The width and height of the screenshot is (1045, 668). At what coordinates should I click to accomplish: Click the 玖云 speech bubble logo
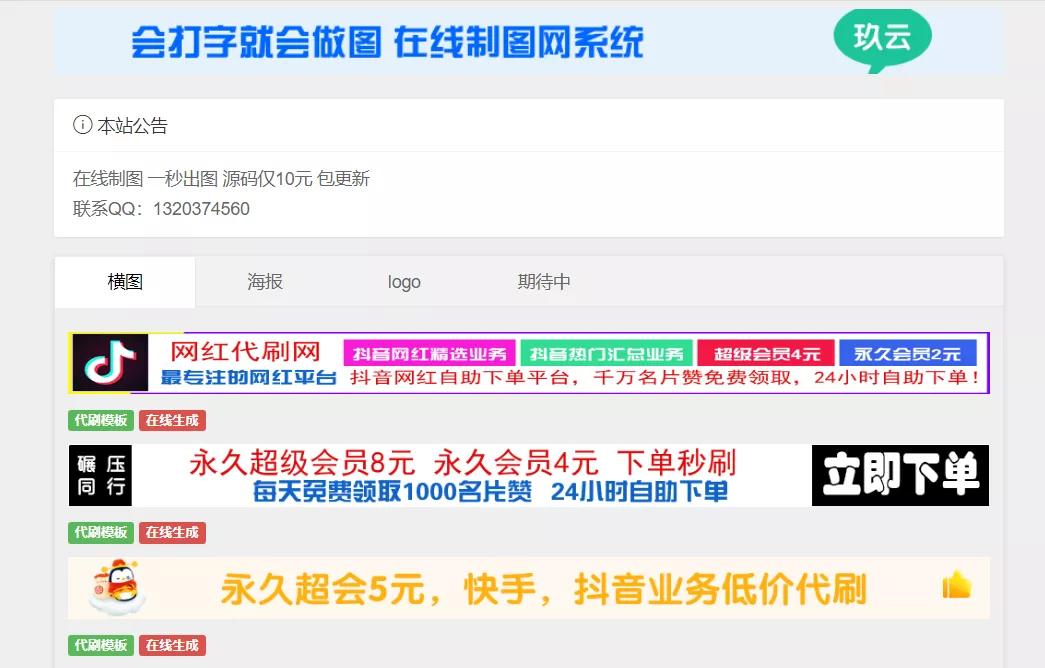882,40
